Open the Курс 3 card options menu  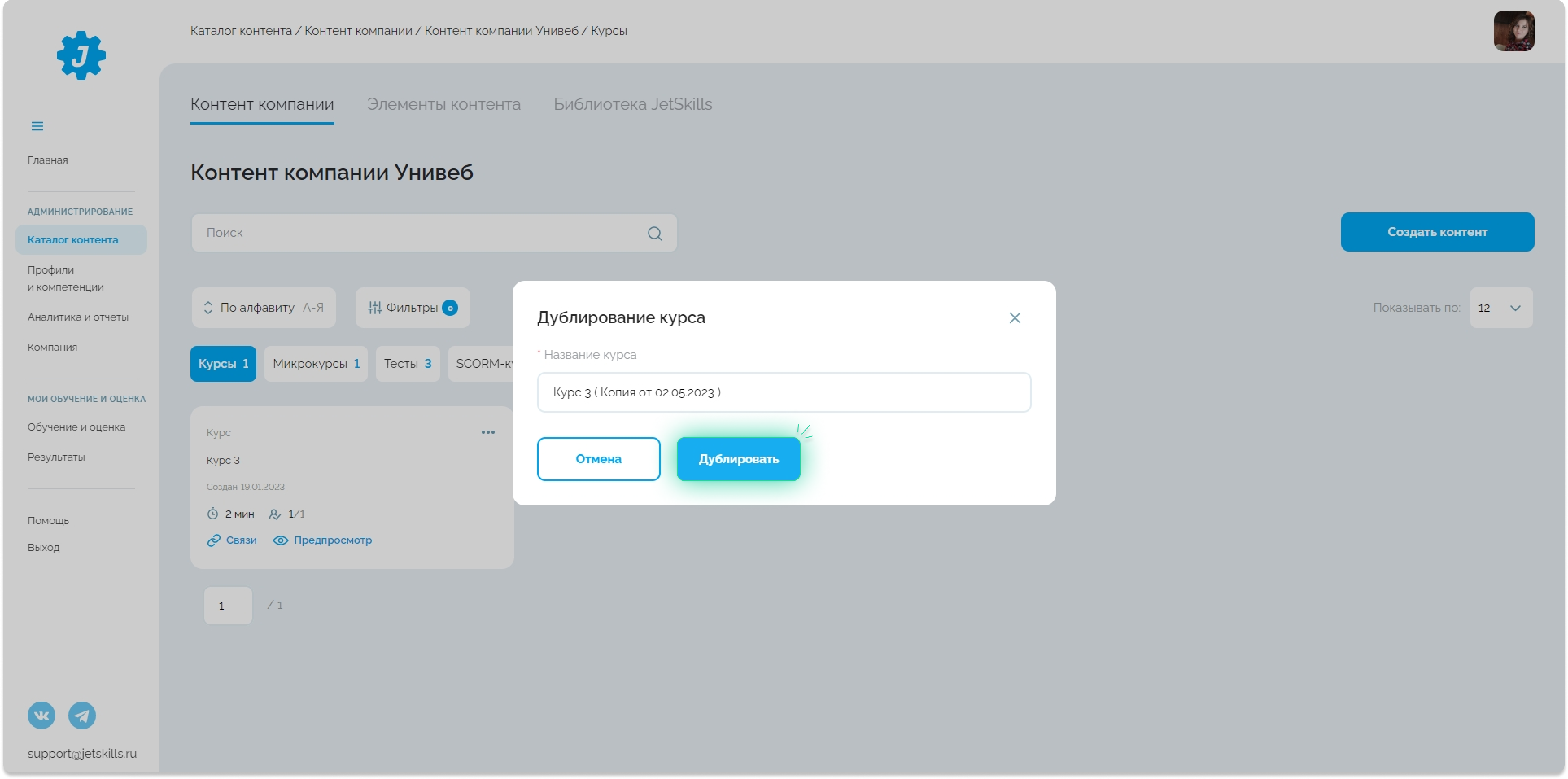(487, 432)
